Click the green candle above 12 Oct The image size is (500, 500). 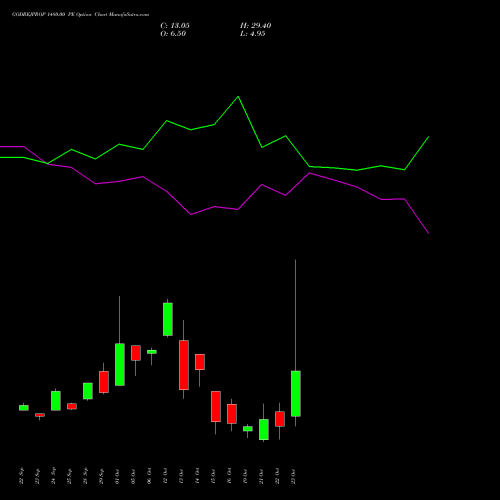click(x=168, y=319)
